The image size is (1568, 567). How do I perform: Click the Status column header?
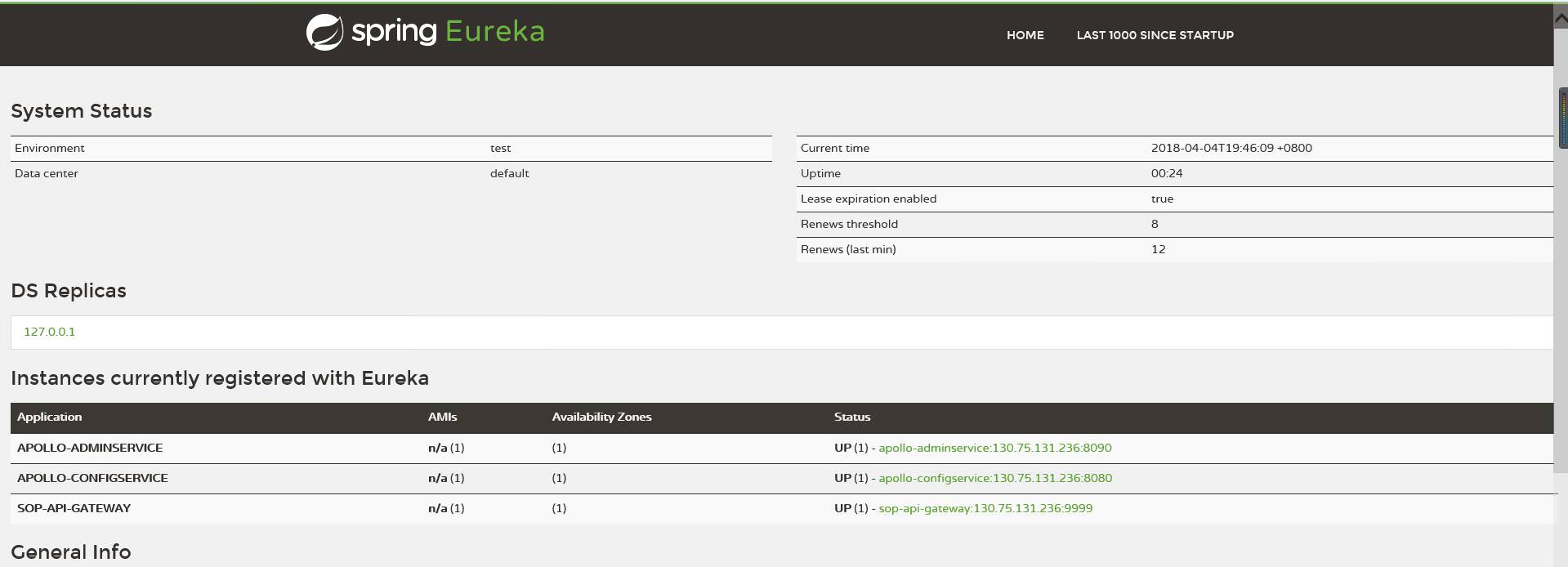coord(852,417)
